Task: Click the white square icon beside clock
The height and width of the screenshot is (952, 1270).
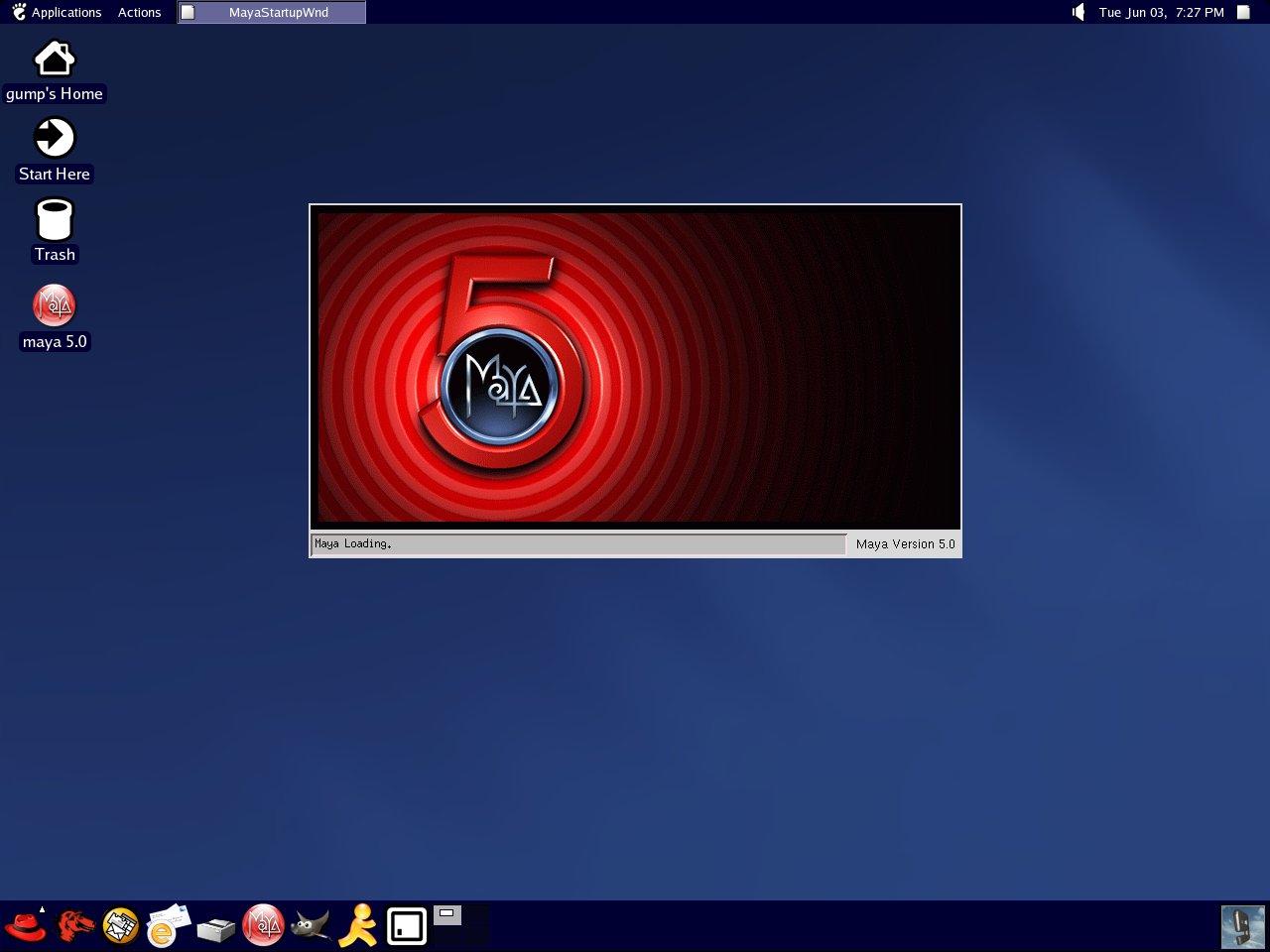Action: click(1243, 12)
